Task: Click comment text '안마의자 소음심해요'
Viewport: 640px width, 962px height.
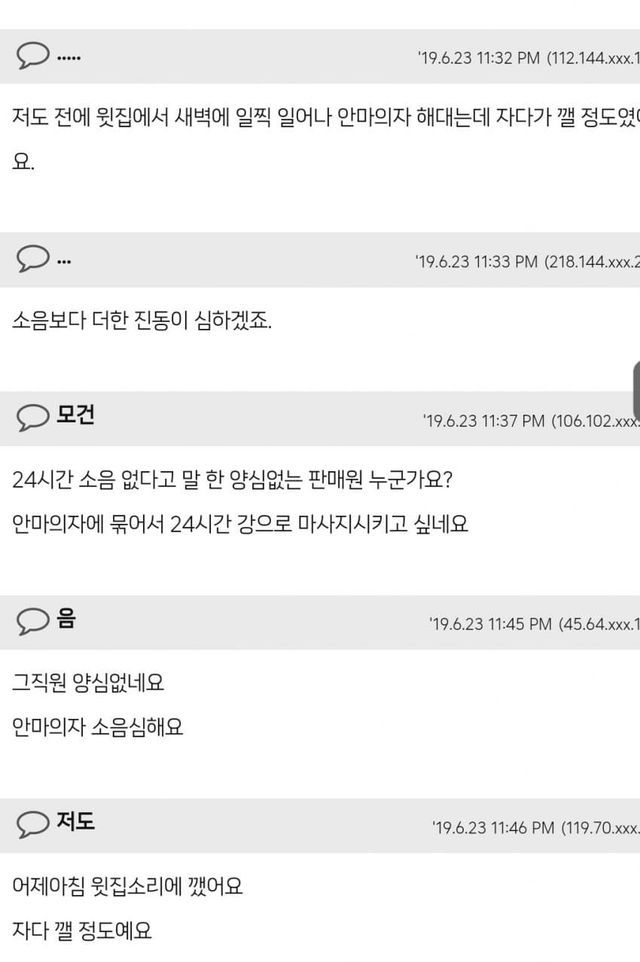Action: [x=98, y=727]
